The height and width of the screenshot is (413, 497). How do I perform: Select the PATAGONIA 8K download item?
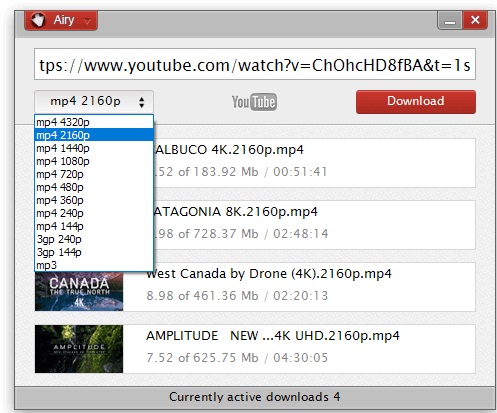[314, 225]
